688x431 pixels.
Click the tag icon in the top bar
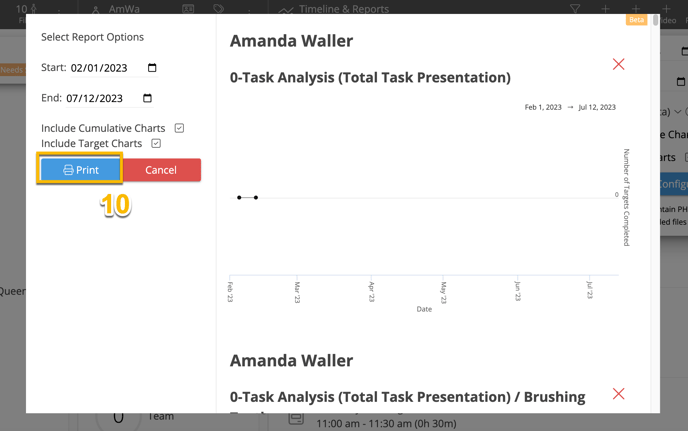(x=218, y=9)
